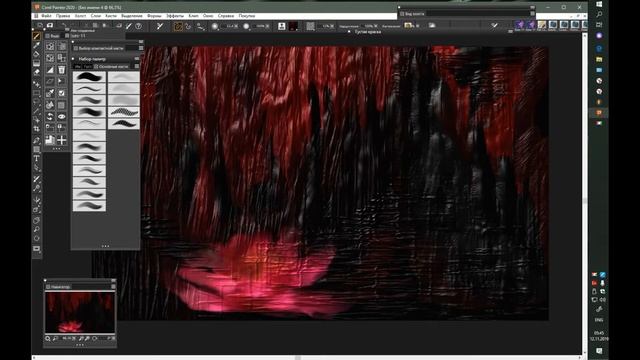This screenshot has width=640, height=360.
Task: Click the opacity circle control in the property bar
Action: click(x=246, y=26)
